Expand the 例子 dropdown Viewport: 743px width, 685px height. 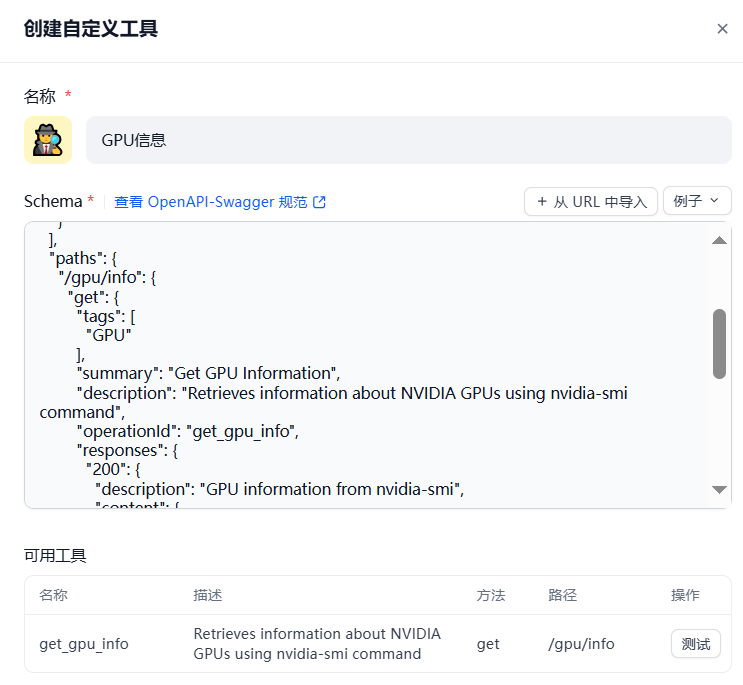(x=697, y=201)
